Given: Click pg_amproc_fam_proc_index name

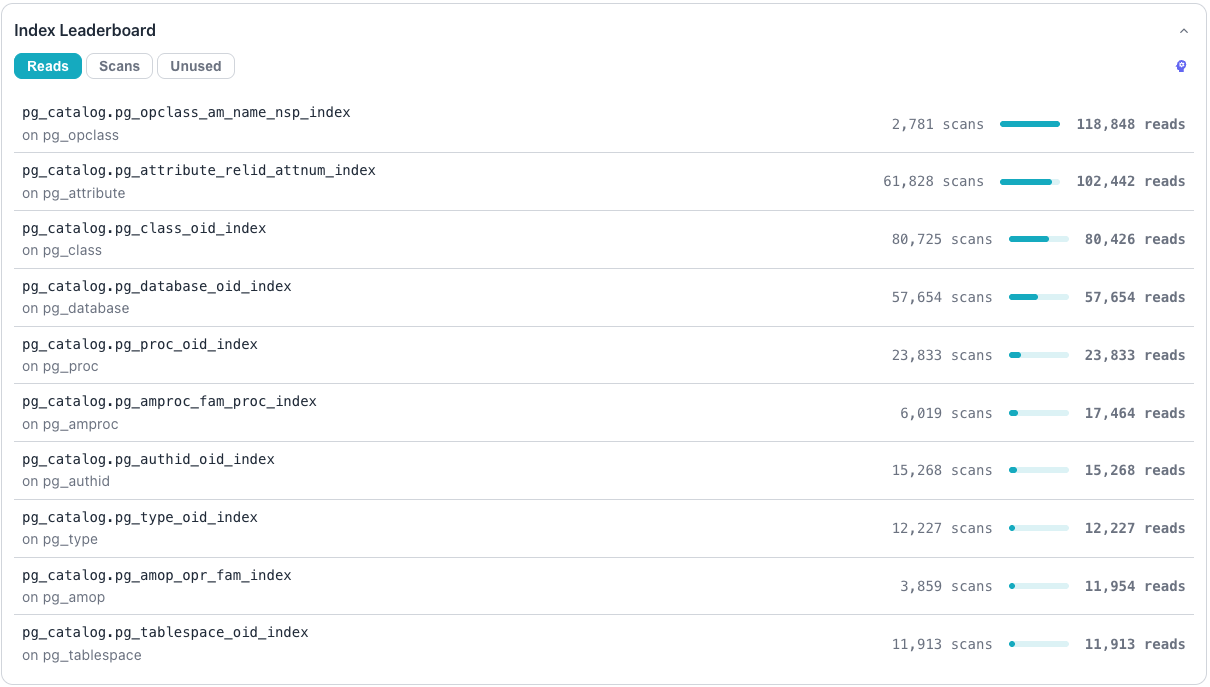Looking at the screenshot, I should 169,401.
